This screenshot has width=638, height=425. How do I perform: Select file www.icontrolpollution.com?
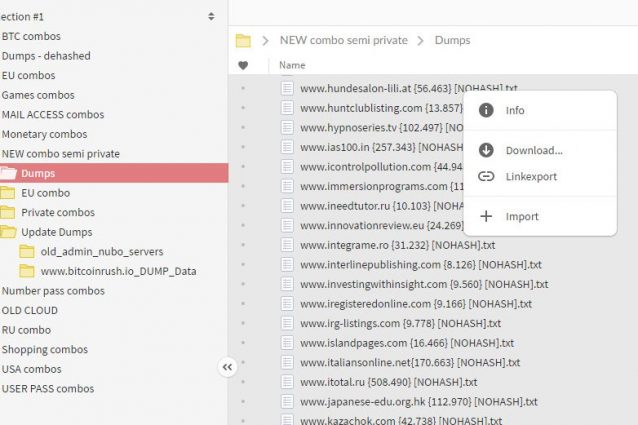382,167
